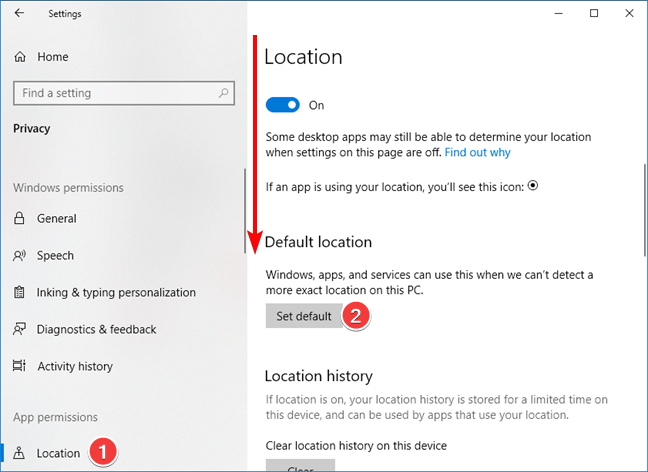Viewport: 648px width, 472px height.
Task: Click the Default location heading
Action: pyautogui.click(x=318, y=242)
